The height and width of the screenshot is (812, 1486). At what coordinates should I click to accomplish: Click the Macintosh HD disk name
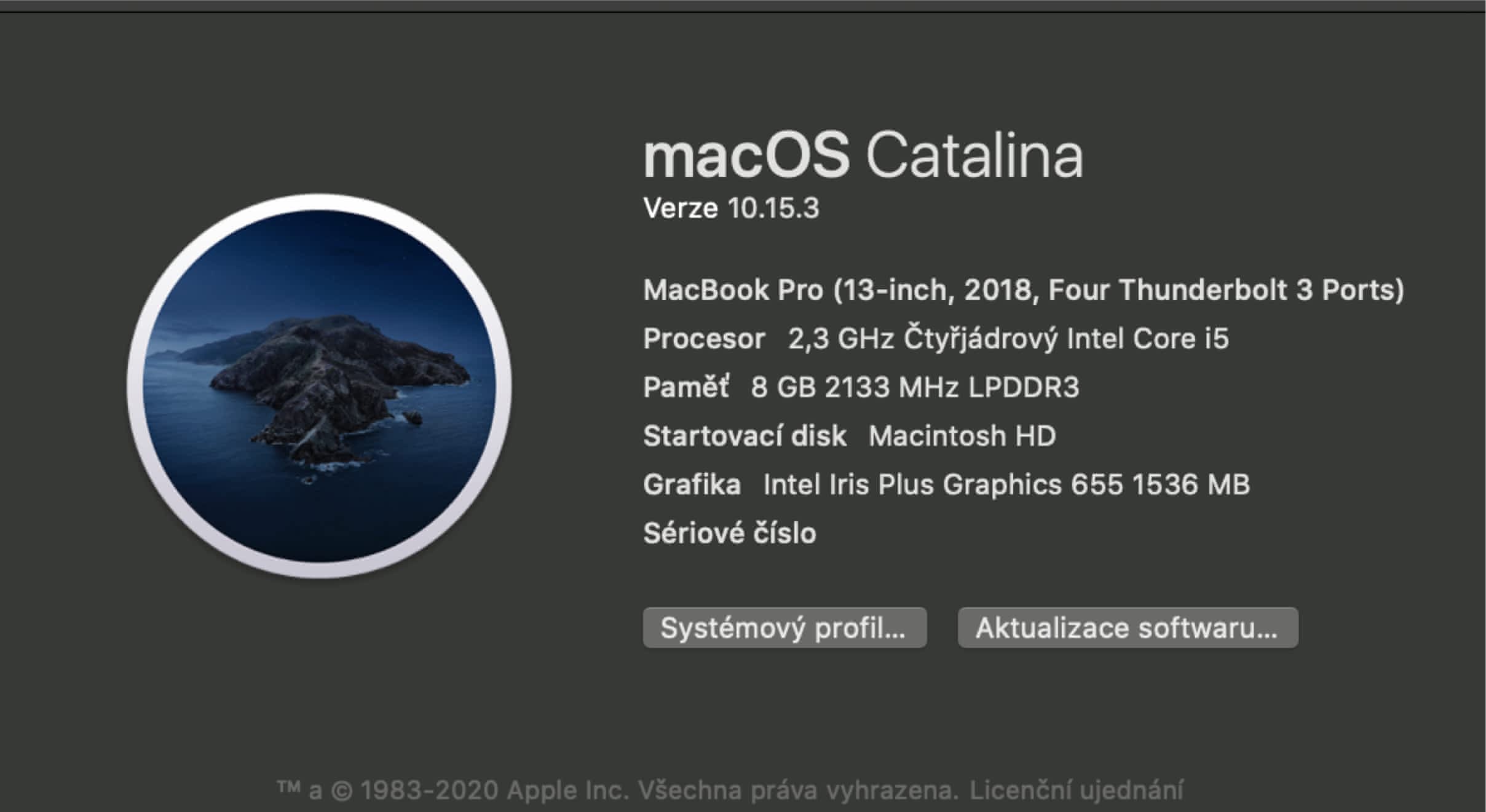(x=962, y=436)
